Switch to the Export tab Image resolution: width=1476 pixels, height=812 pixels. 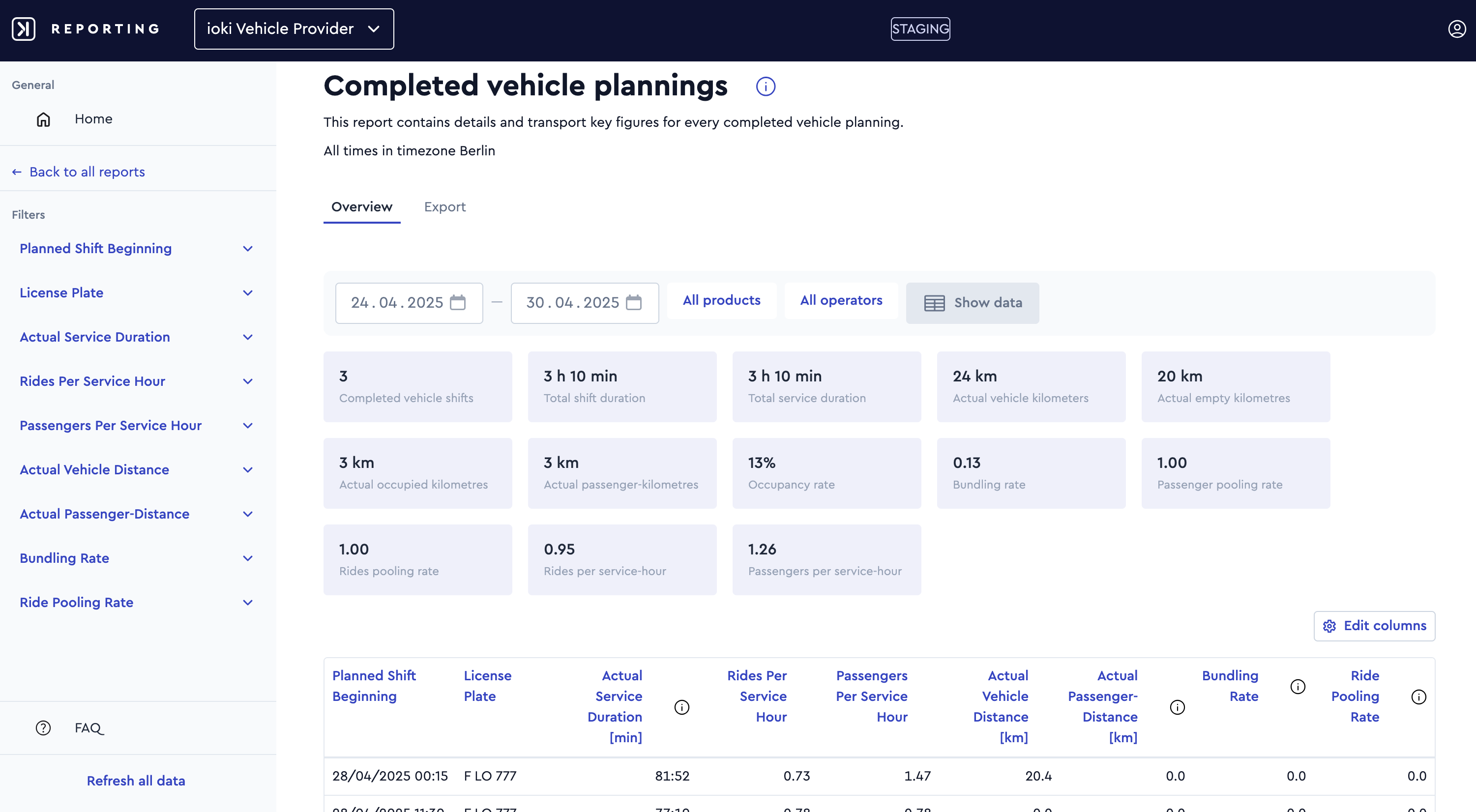click(444, 207)
